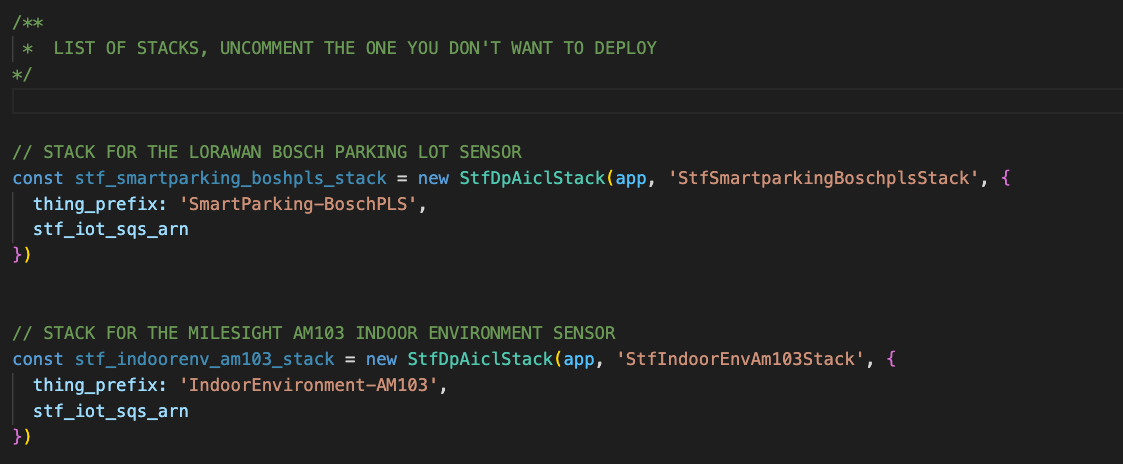1123x464 pixels.
Task: Click stf_iot_sqs_arn under the IndoorEnvironment prefix
Action: click(x=111, y=411)
